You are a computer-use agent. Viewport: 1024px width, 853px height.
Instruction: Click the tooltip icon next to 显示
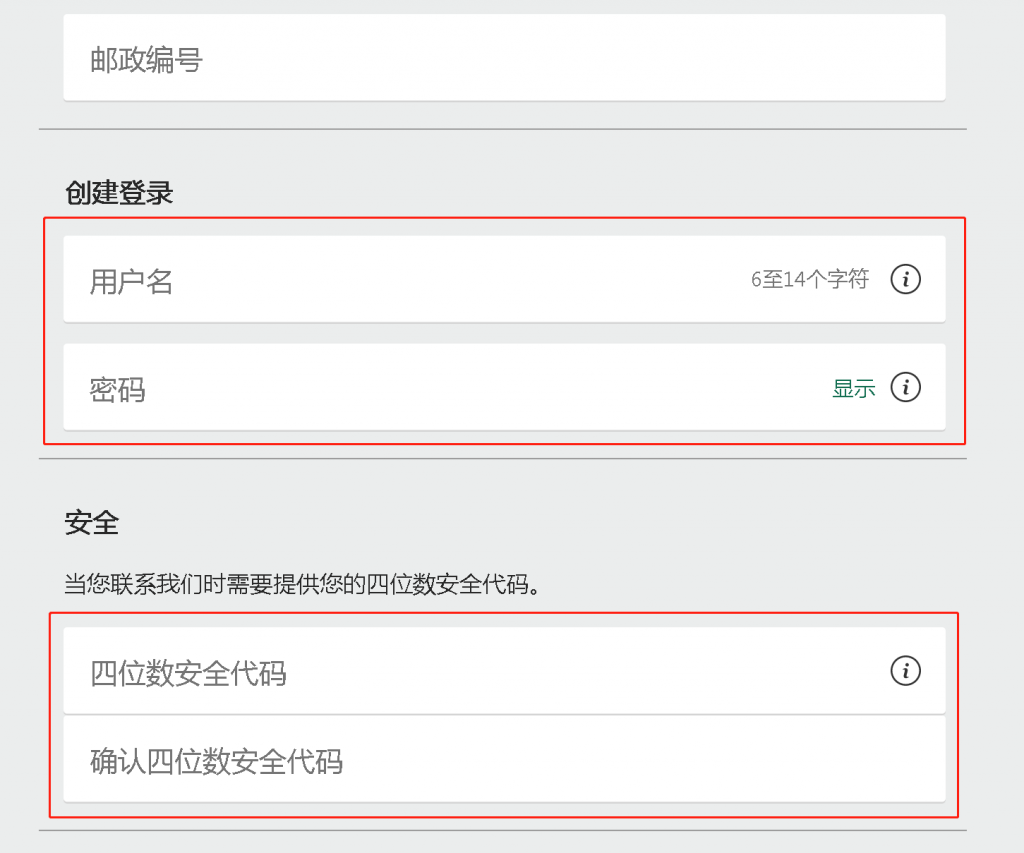[905, 388]
